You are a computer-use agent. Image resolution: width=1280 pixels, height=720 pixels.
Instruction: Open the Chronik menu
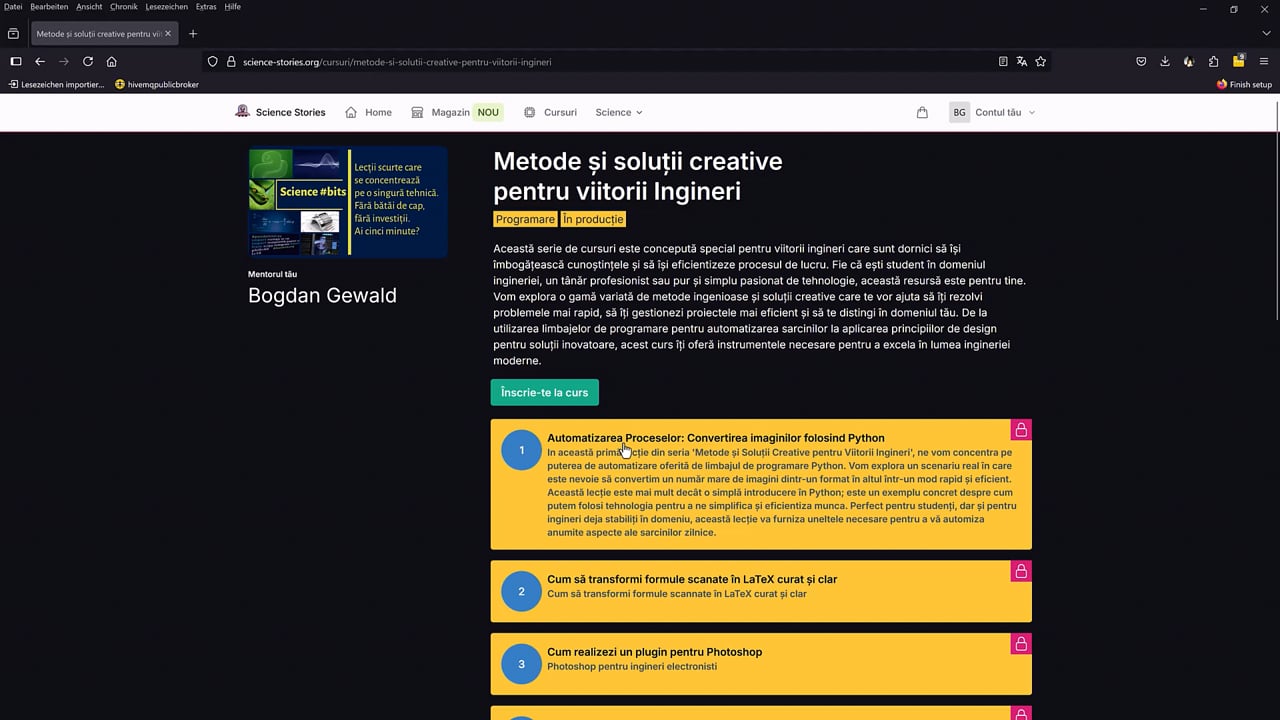pos(124,7)
